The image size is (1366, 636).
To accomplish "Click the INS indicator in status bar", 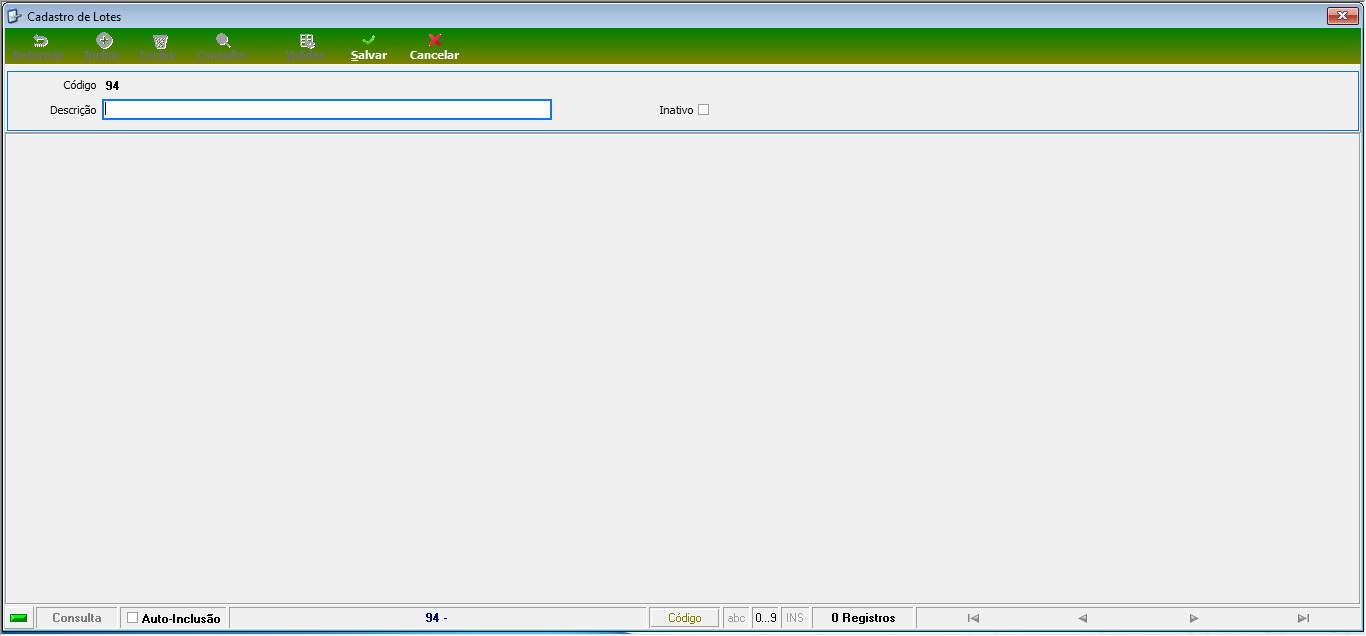I will (x=795, y=618).
